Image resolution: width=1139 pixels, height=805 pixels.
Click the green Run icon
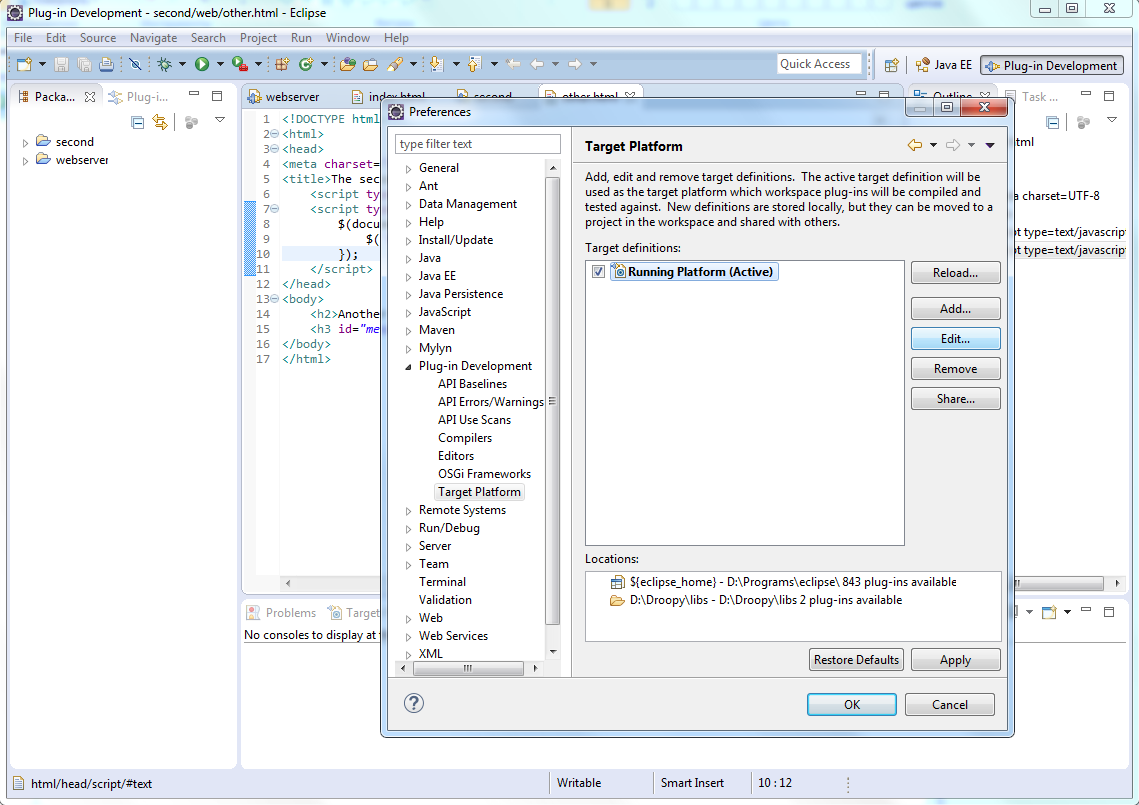click(x=202, y=65)
